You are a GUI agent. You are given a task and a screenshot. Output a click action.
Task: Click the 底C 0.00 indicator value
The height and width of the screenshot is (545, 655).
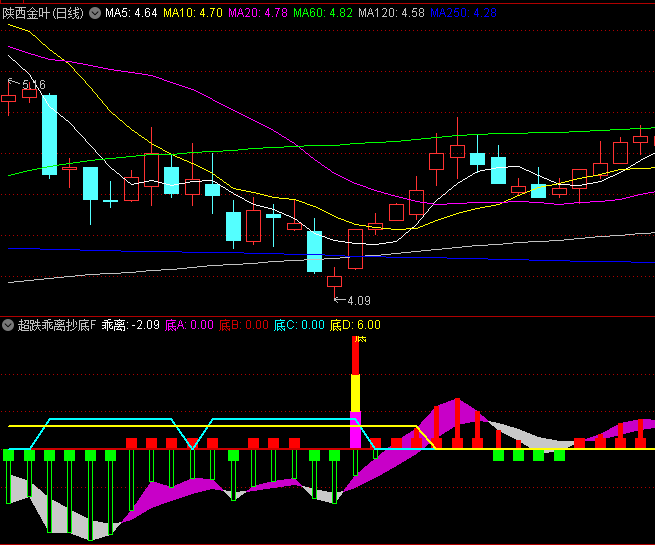[299, 325]
